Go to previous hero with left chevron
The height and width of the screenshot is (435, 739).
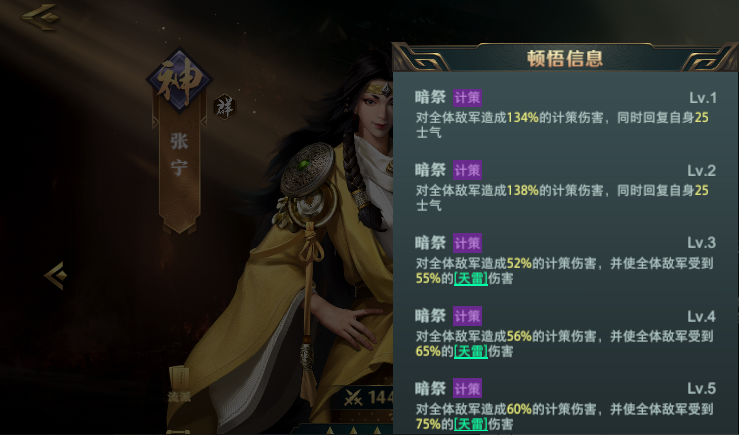56,276
